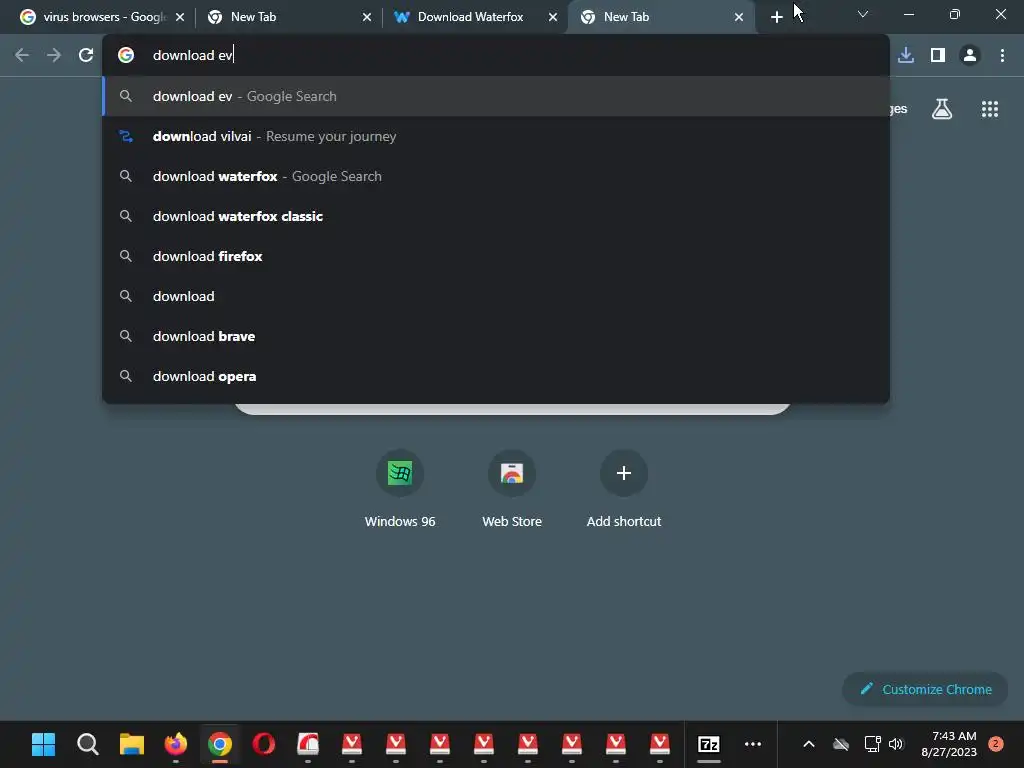Screen dimensions: 1024x768
Task: Launch Opera from the taskbar
Action: (x=264, y=744)
